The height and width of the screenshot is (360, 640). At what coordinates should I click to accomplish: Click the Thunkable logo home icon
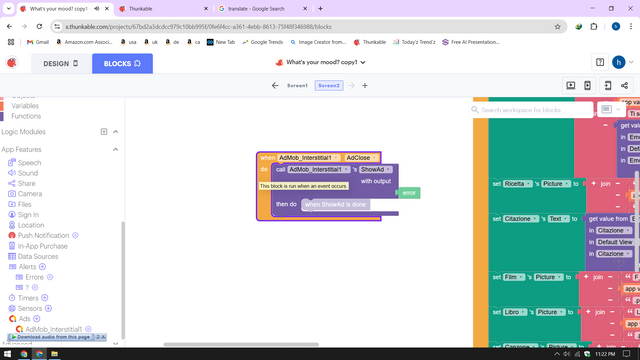pyautogui.click(x=12, y=62)
